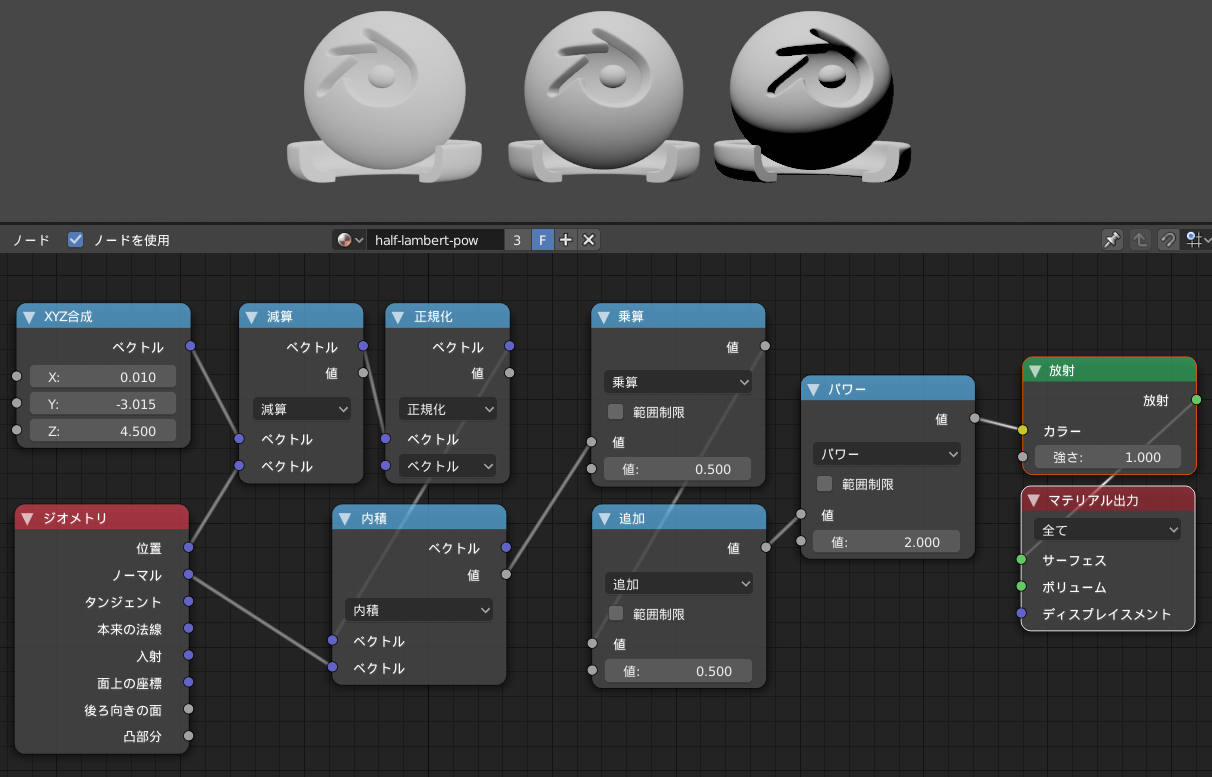Click 本来の法線 output socket on ジオメトリ node
The image size is (1212, 777).
(x=189, y=629)
